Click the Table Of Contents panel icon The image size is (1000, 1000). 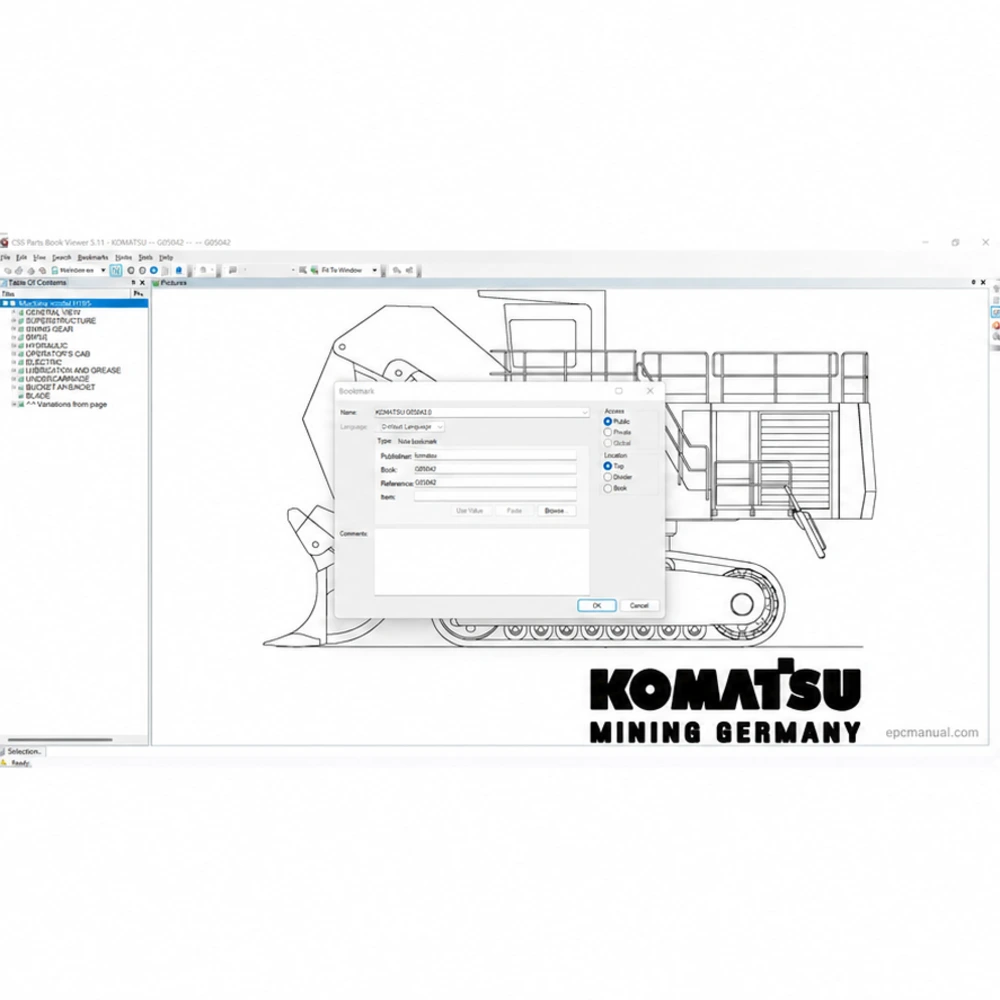(x=4, y=283)
